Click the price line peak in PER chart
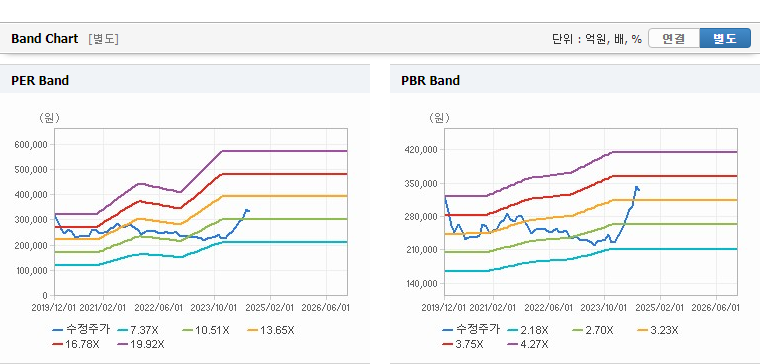The height and width of the screenshot is (364, 760). [x=247, y=210]
